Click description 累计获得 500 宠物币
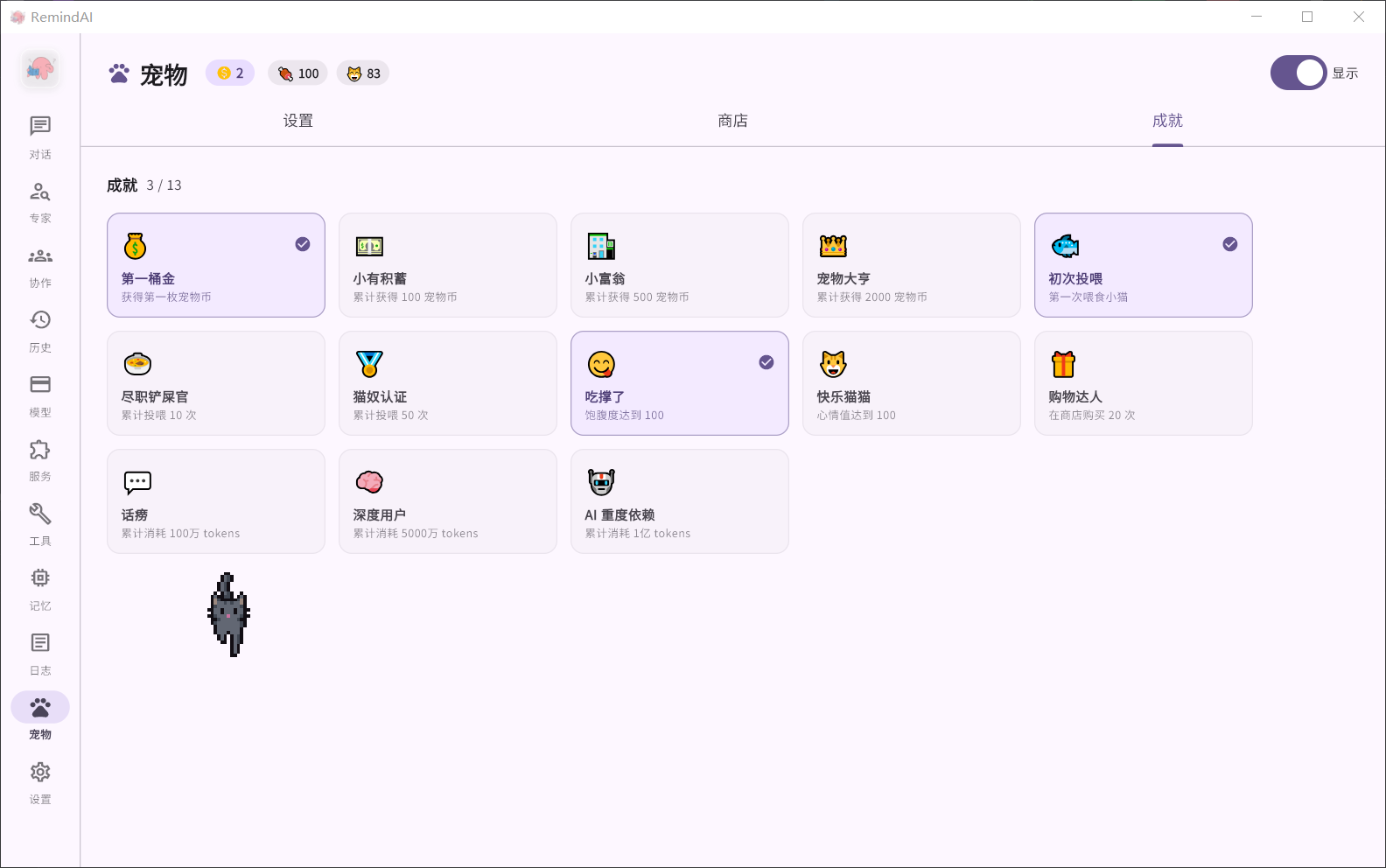 [637, 297]
